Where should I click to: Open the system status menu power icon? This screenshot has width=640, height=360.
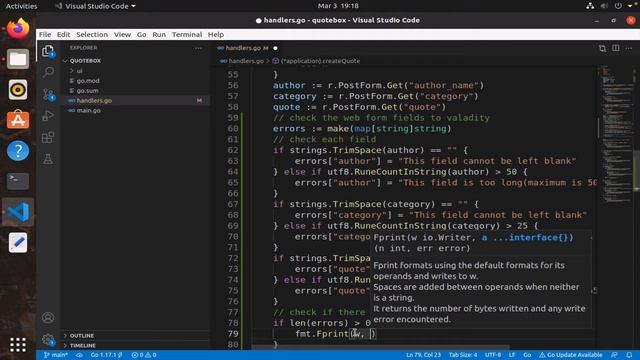[618, 6]
